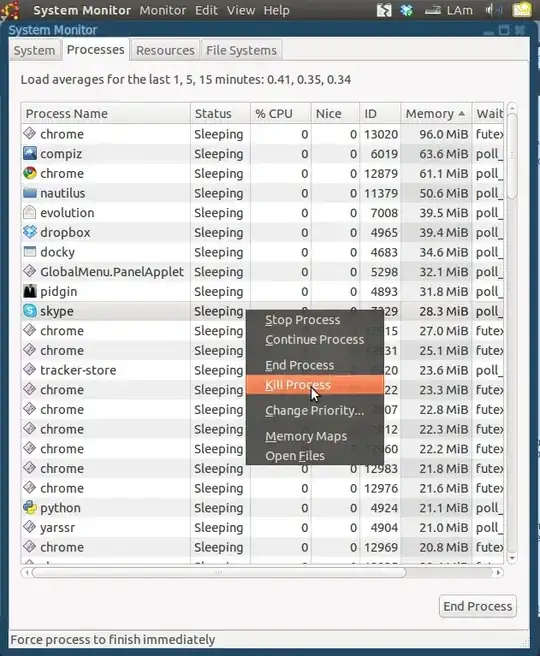The width and height of the screenshot is (540, 656).
Task: Click the horizontal scrollbar under process list
Action: click(262, 572)
